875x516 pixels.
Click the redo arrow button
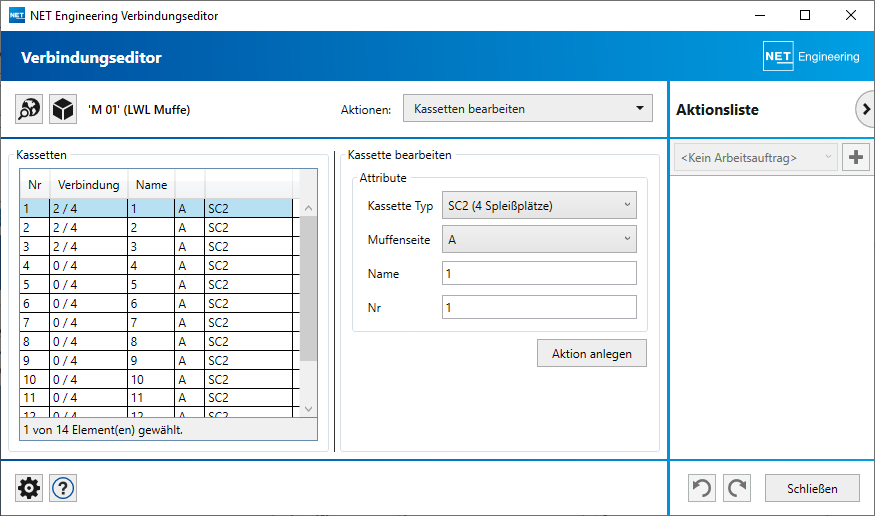point(737,488)
